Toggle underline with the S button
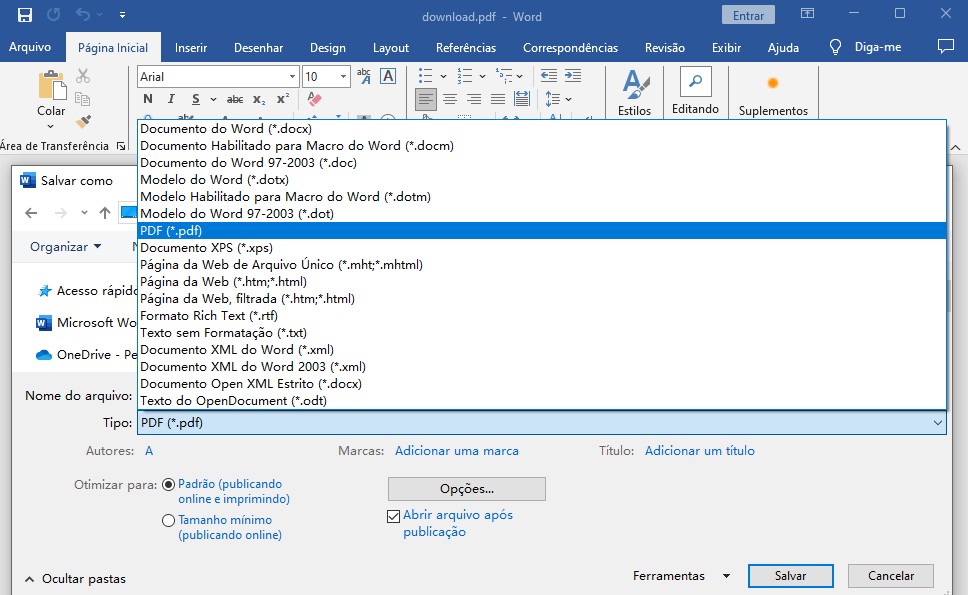This screenshot has height=595, width=968. coord(196,99)
